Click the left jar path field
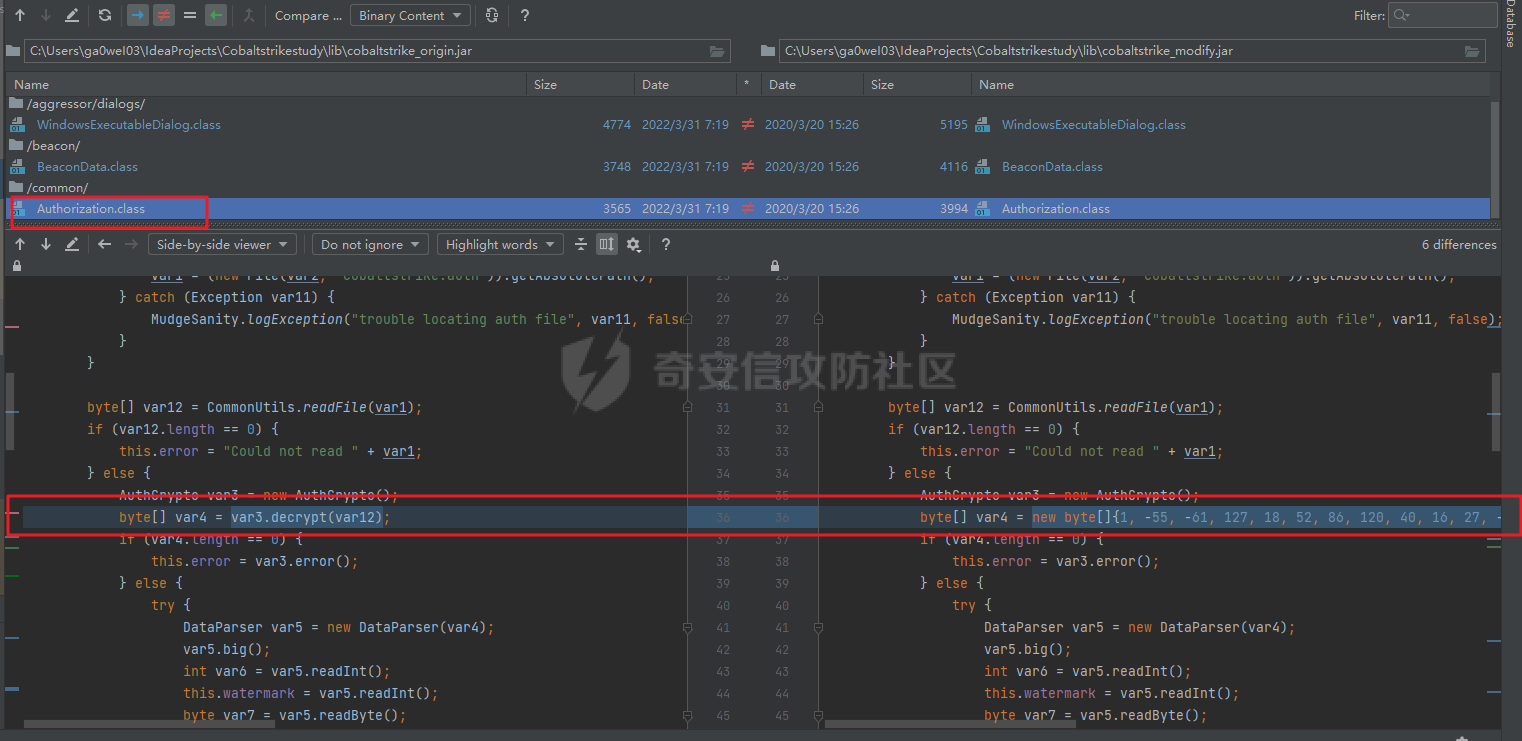Image resolution: width=1522 pixels, height=741 pixels. point(377,51)
